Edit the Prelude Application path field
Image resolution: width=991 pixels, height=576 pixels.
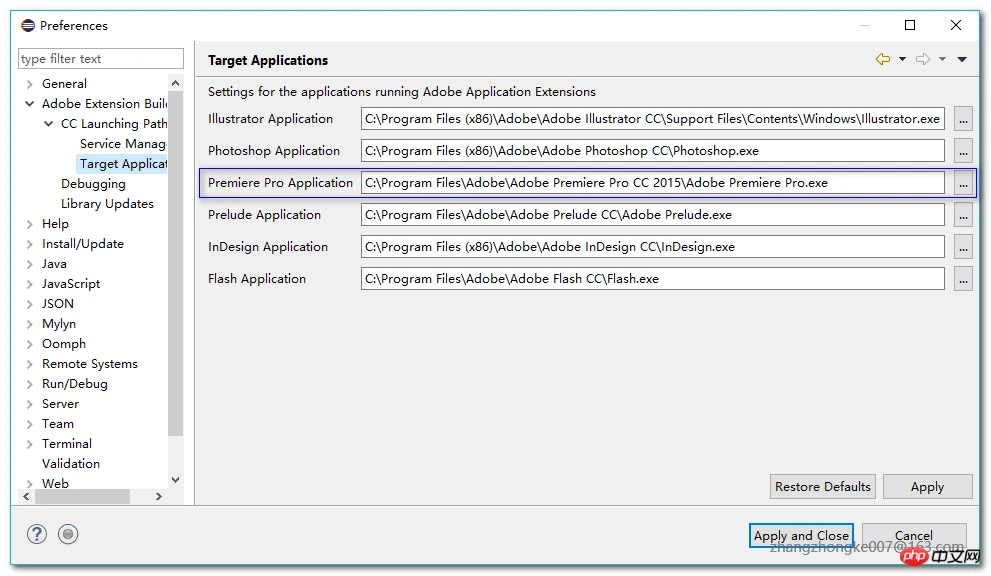coord(653,215)
